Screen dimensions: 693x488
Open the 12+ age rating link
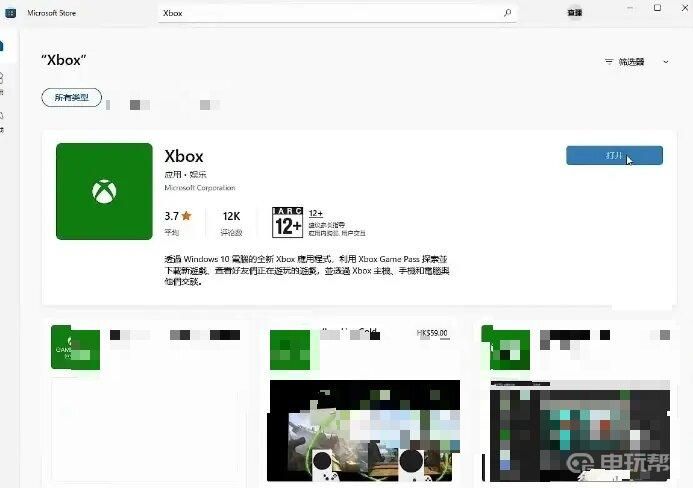tap(316, 214)
